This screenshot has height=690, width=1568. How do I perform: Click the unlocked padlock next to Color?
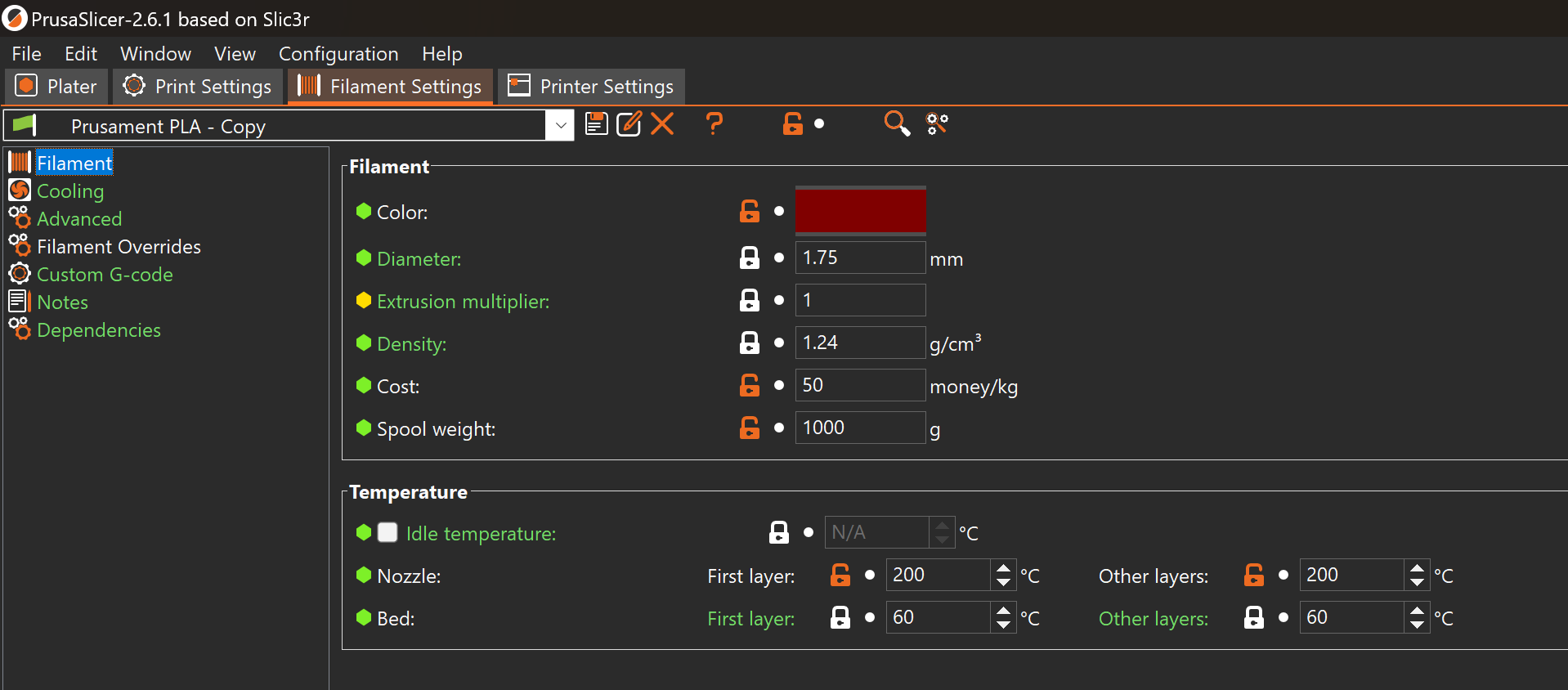pyautogui.click(x=750, y=212)
